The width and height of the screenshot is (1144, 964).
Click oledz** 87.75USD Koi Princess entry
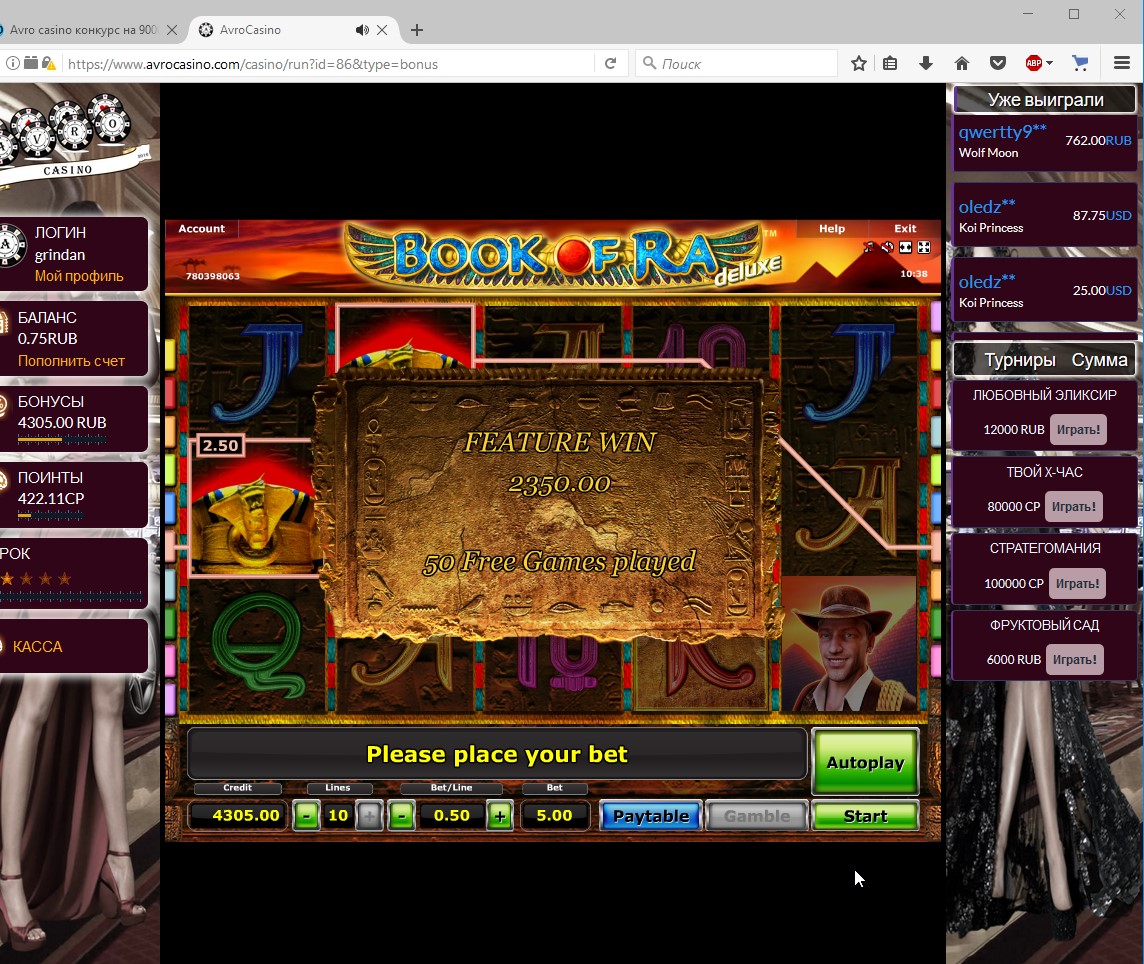coord(1044,217)
